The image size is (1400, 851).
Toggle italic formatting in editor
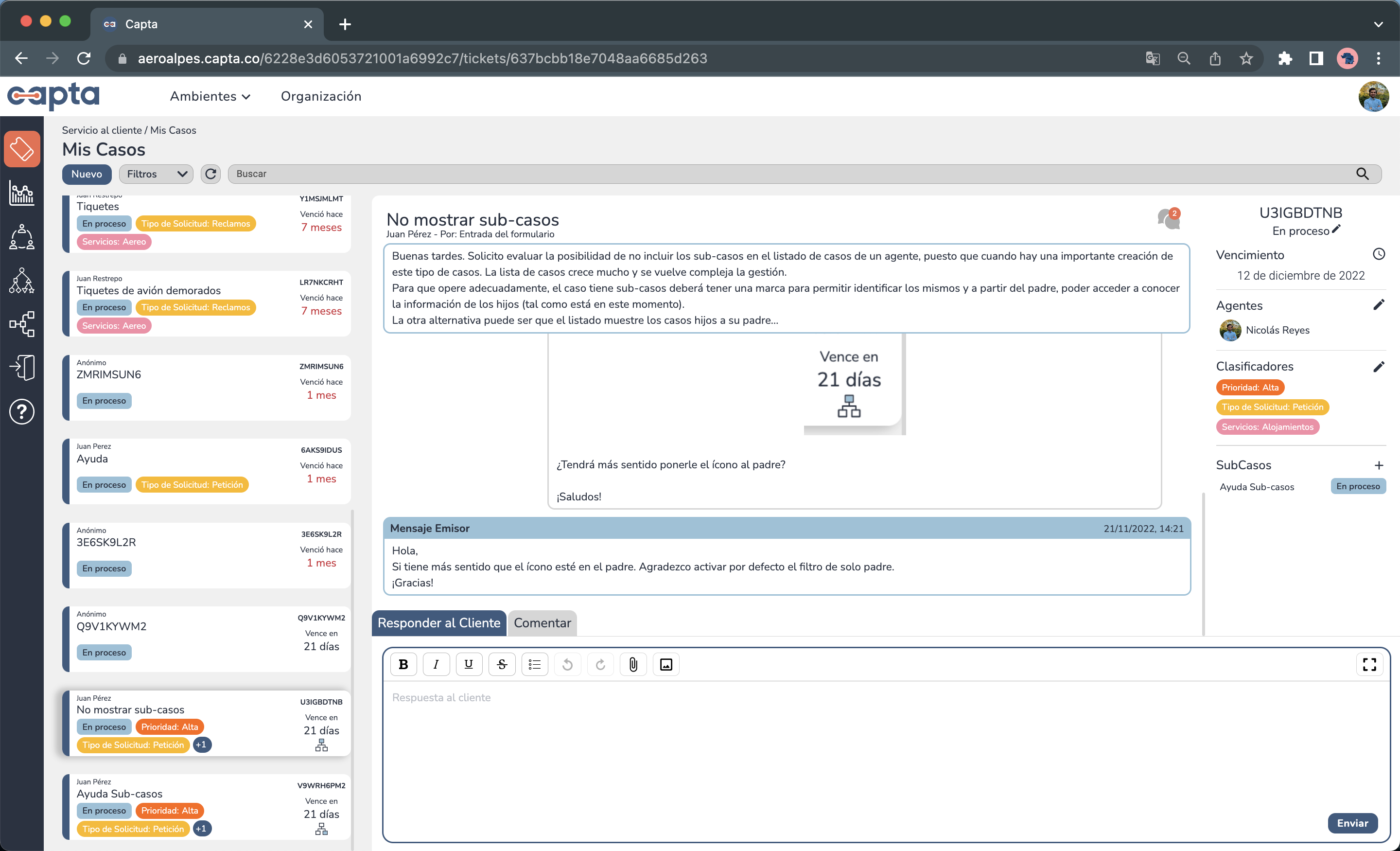pyautogui.click(x=436, y=664)
